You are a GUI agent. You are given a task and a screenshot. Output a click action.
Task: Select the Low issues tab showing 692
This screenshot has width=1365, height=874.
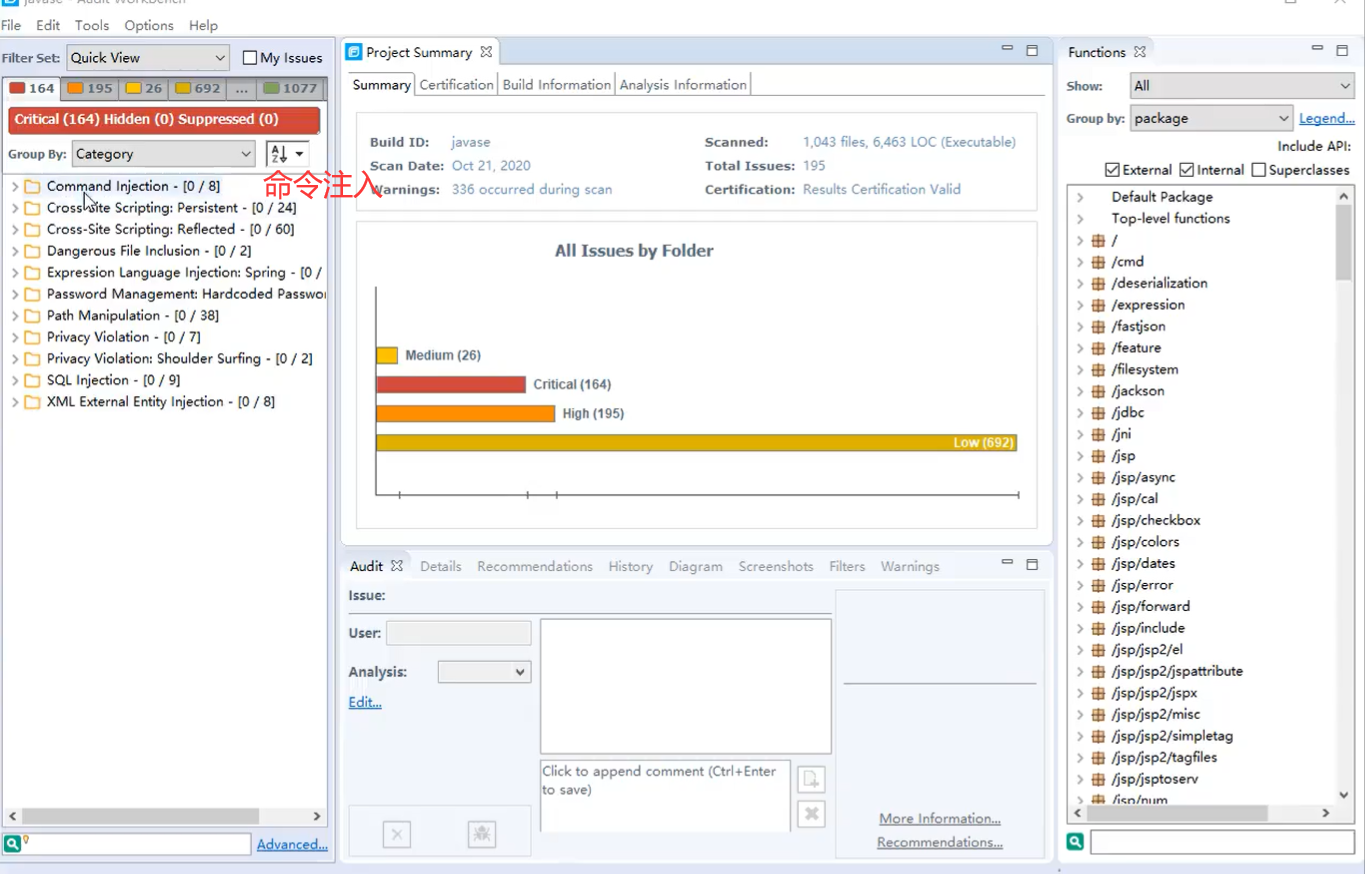pos(197,88)
